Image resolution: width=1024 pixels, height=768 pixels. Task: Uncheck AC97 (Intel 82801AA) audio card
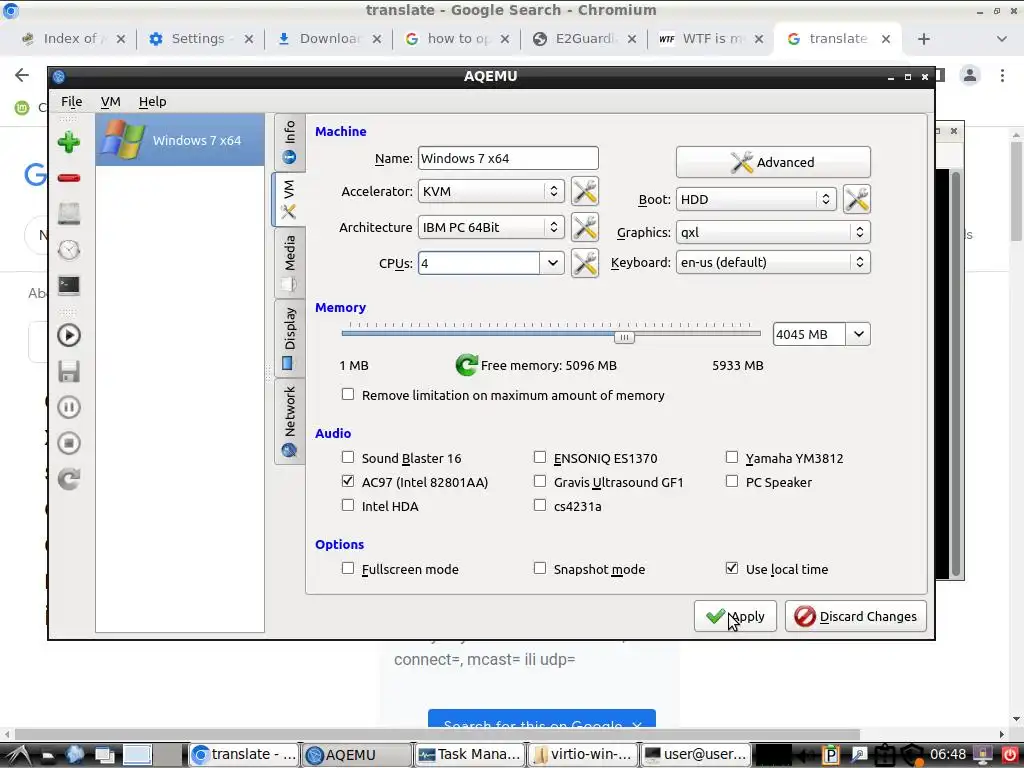click(348, 481)
